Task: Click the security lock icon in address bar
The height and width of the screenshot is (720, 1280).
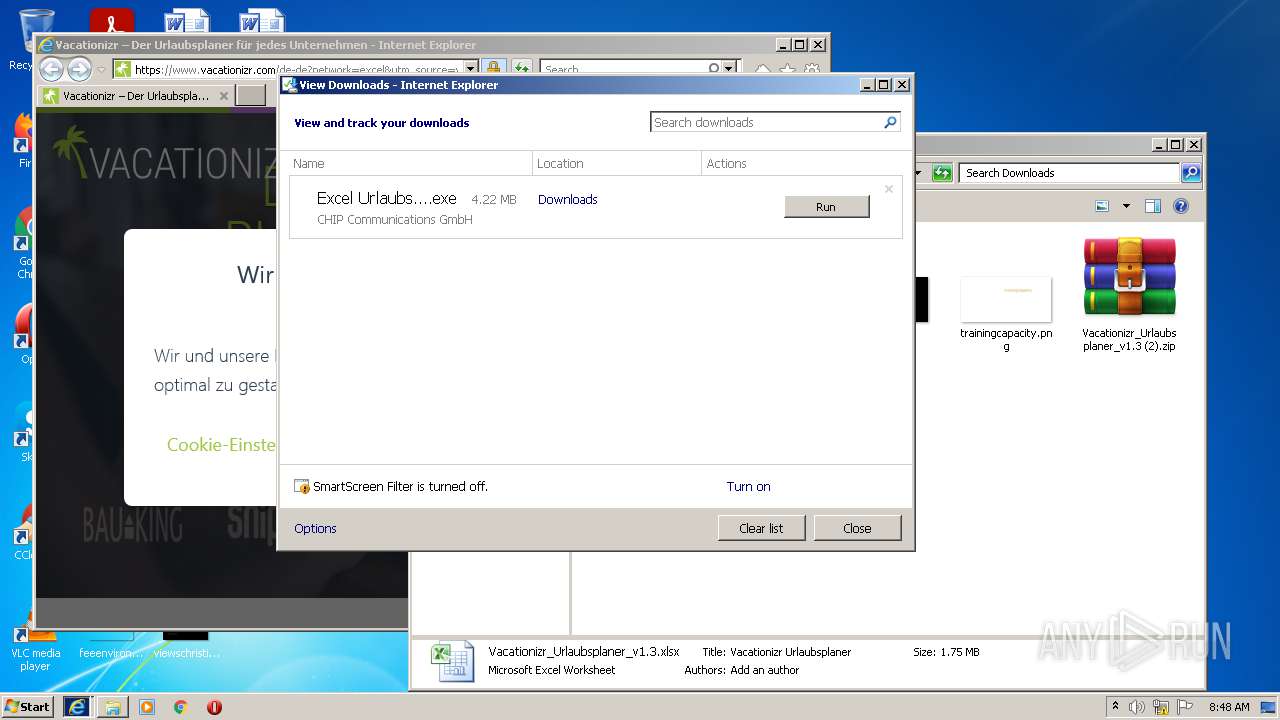Action: [493, 68]
